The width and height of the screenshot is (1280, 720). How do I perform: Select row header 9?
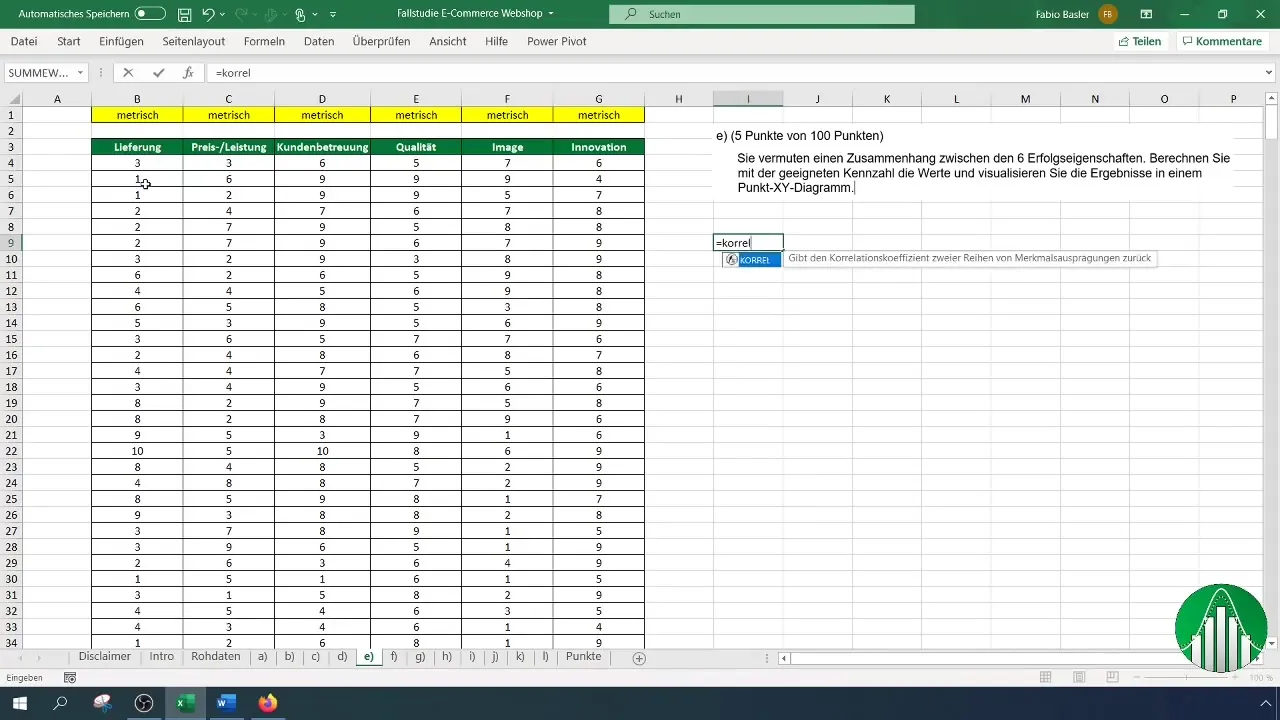coord(10,243)
